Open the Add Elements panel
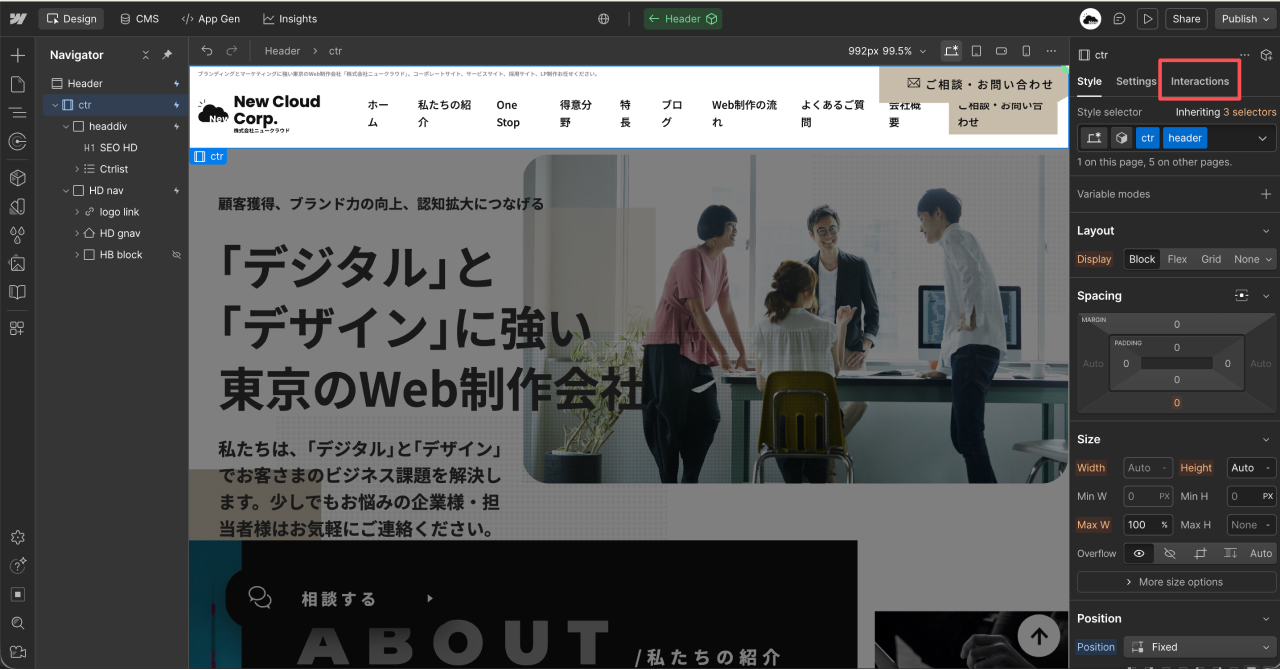Screen dimensions: 1280x670 point(17,55)
